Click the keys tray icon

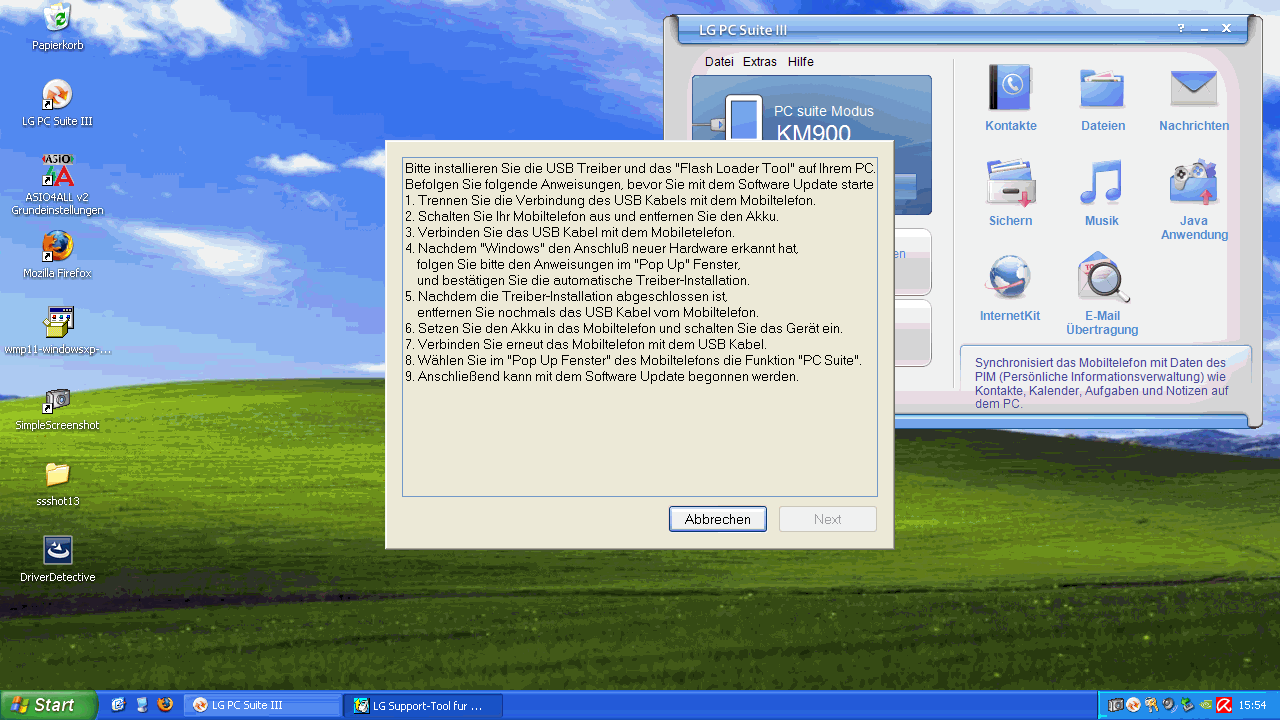[1151, 705]
